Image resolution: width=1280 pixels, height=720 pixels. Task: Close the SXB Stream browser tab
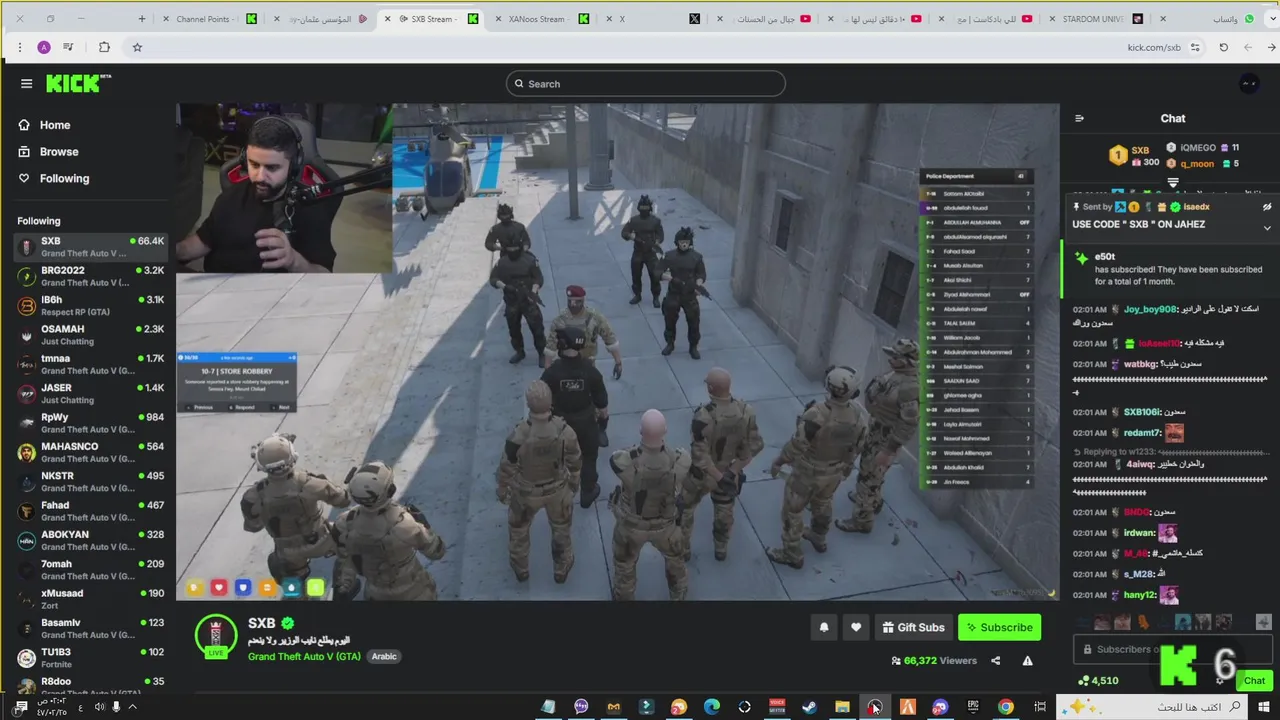pos(388,19)
